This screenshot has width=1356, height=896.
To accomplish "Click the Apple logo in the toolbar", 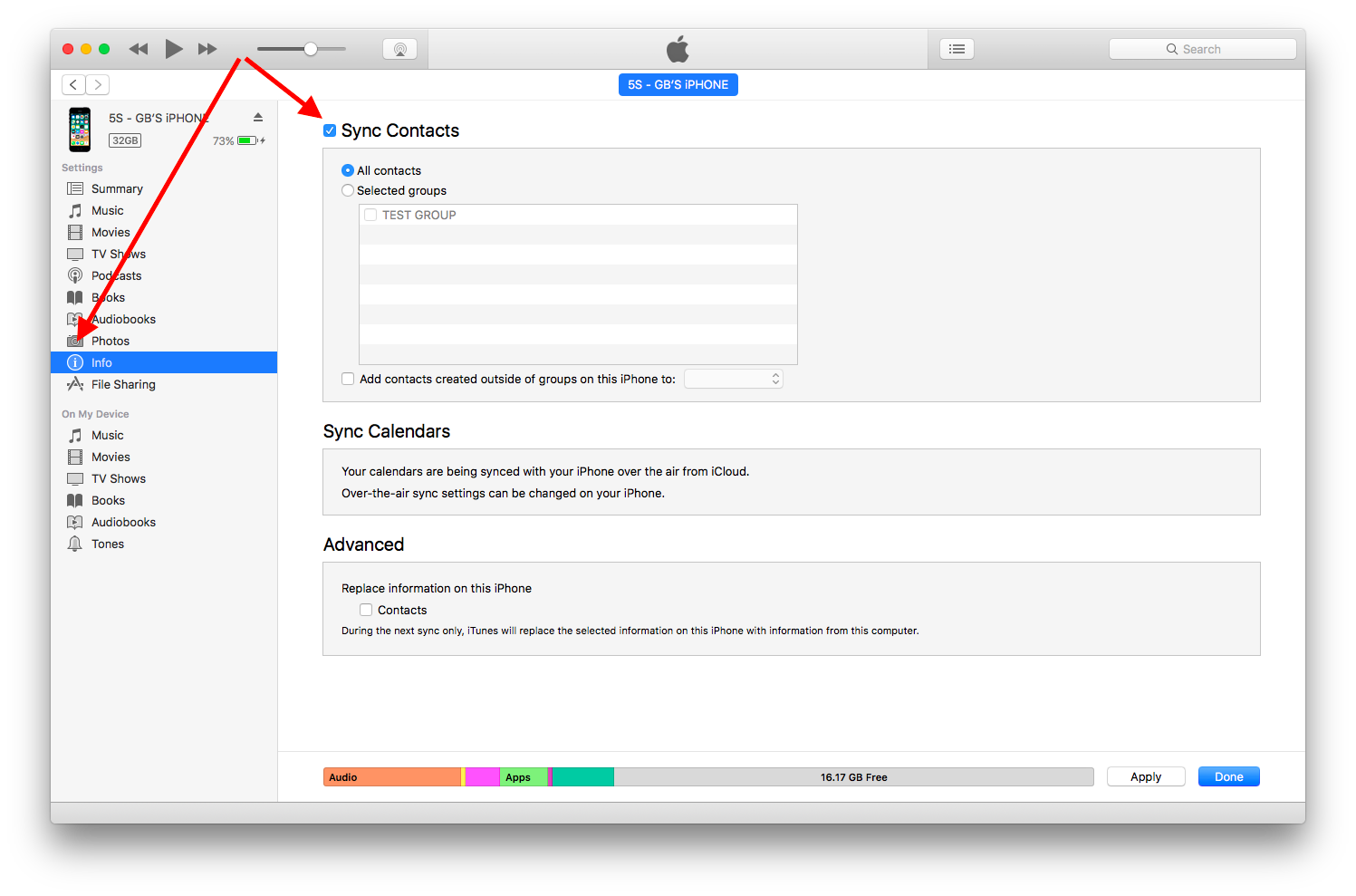I will (678, 49).
